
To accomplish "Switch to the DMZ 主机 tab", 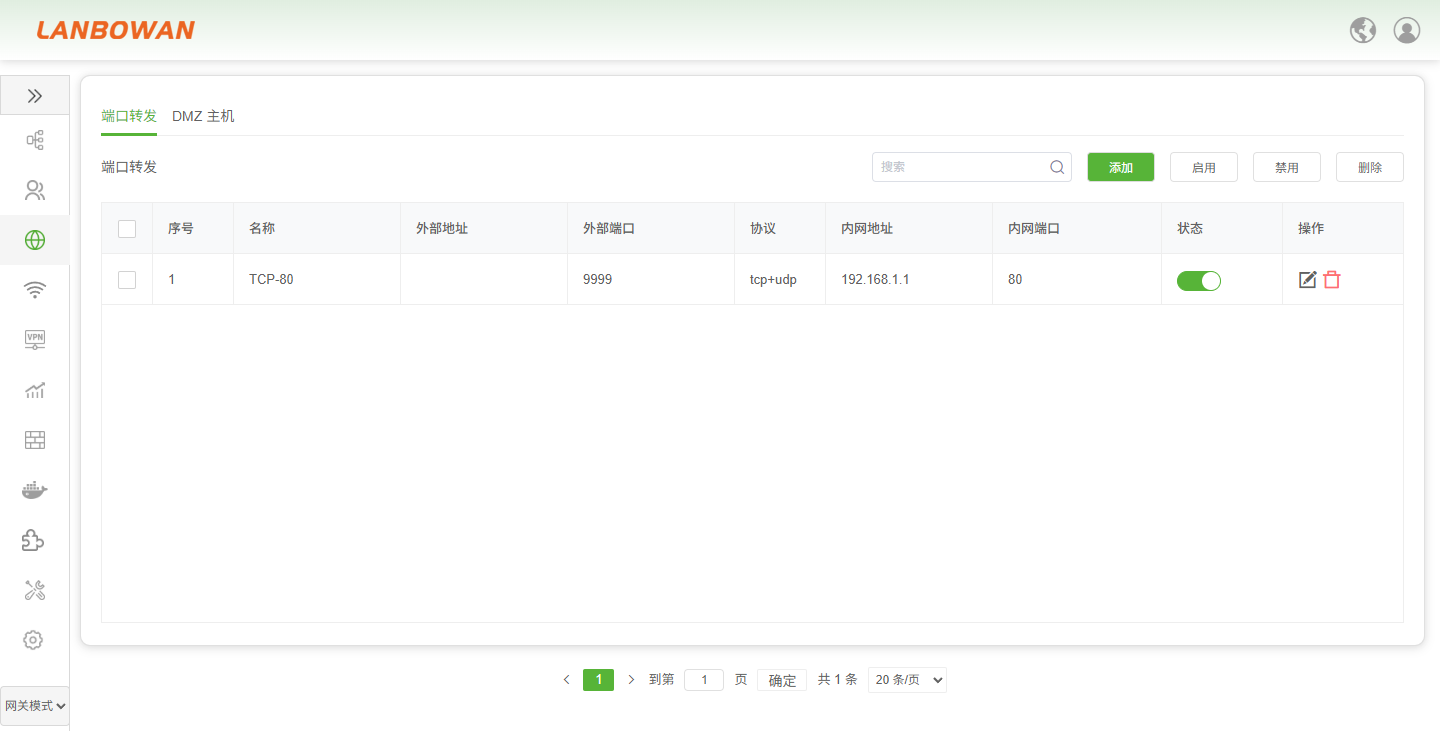I will coord(203,116).
